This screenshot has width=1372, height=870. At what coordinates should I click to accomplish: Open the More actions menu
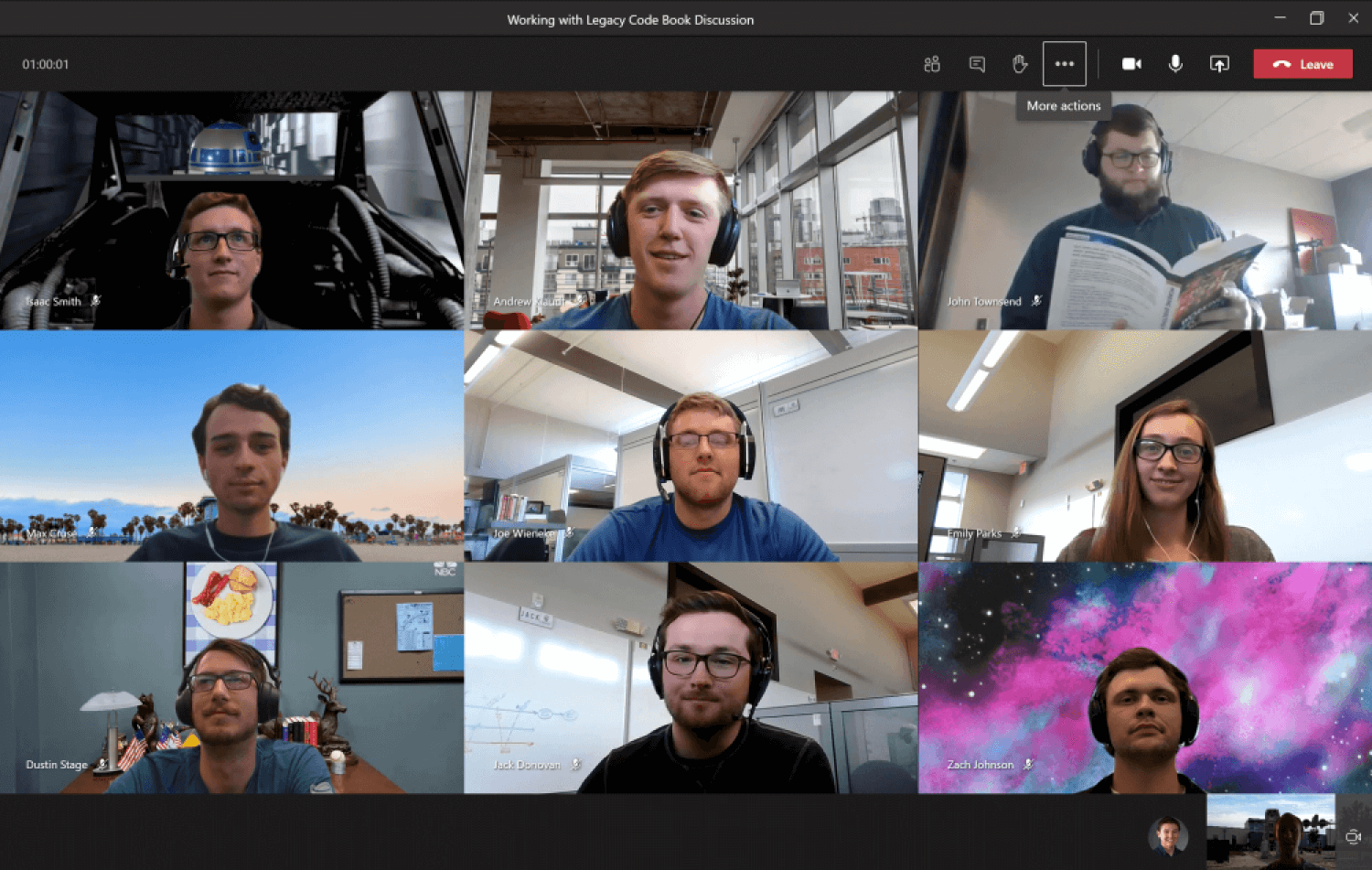[1064, 64]
